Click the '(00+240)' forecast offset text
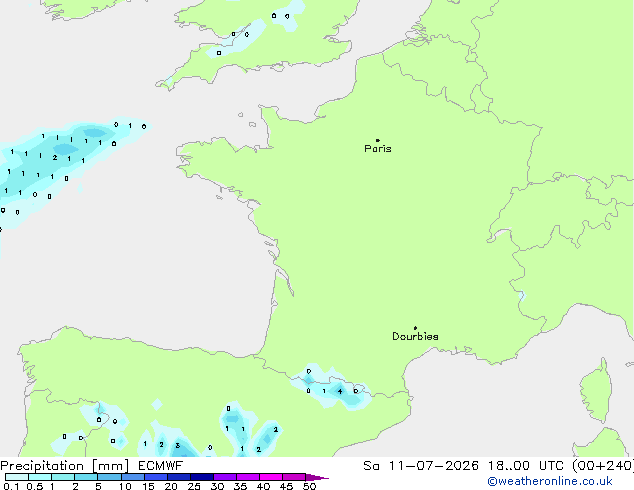634x490 pixels. (603, 466)
